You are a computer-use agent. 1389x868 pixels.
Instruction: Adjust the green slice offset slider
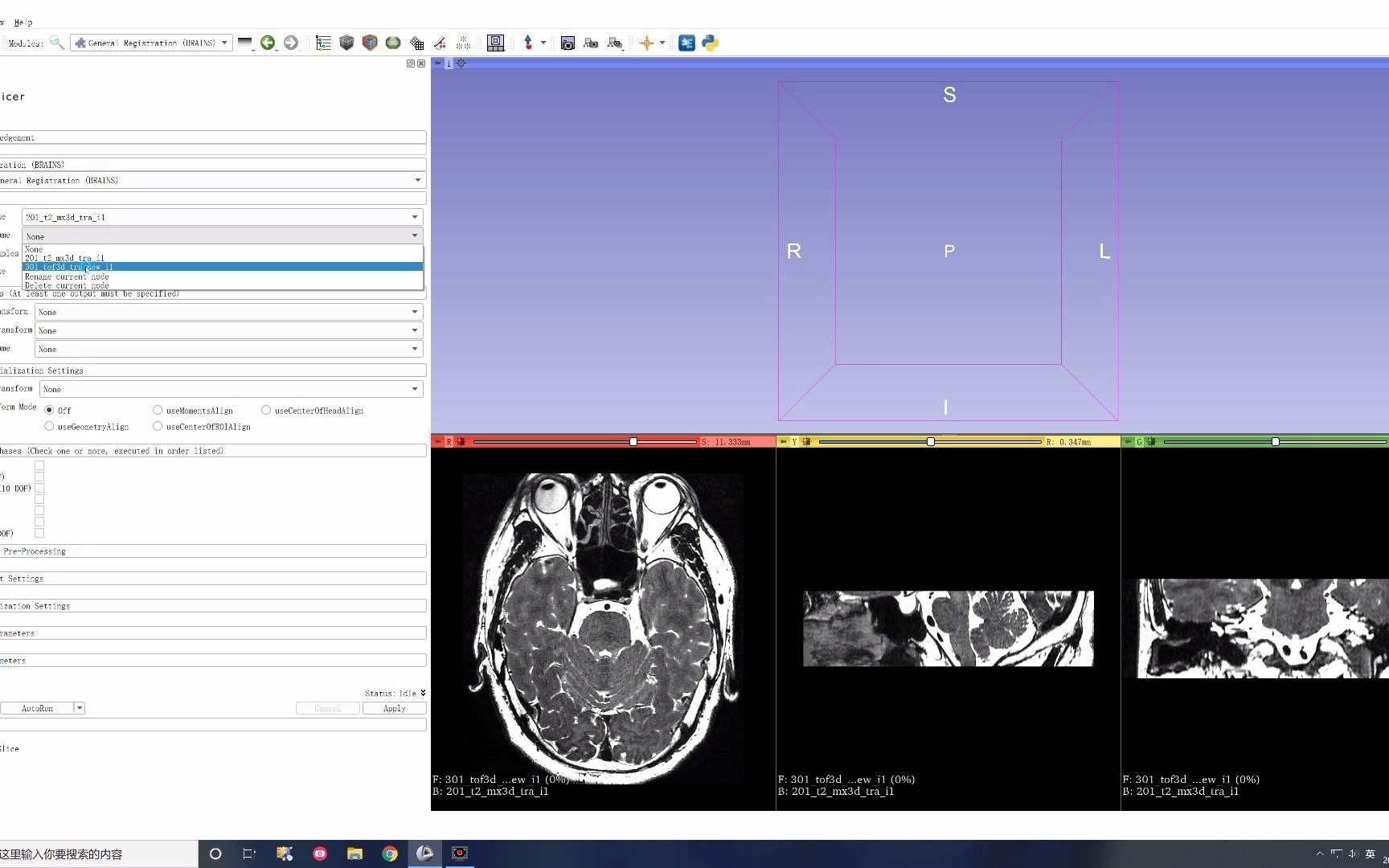tap(1276, 441)
